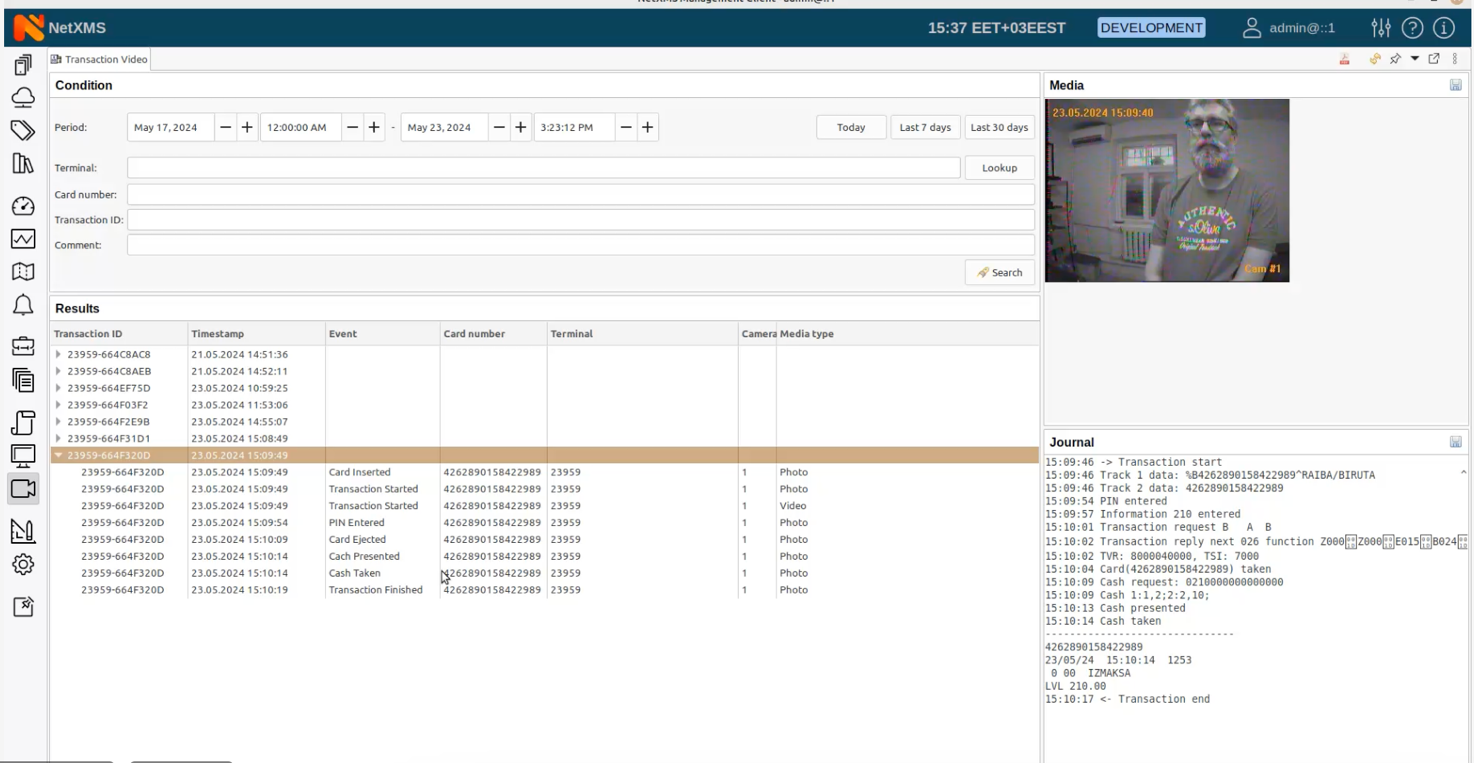Open the pinboard perspective with stacked pages icon

click(23, 65)
